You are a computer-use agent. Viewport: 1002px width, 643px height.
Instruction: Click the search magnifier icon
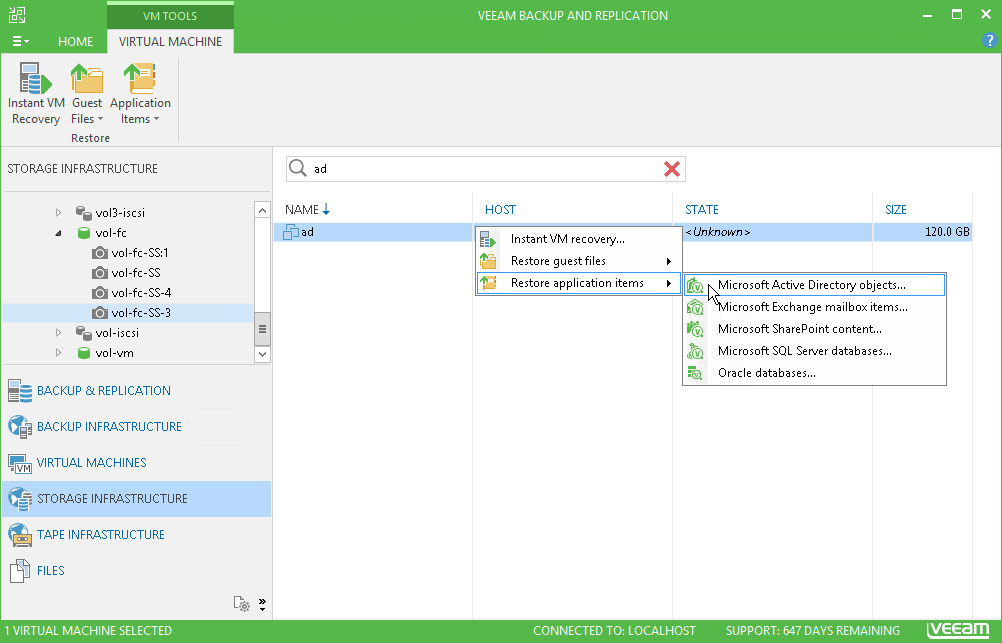pos(298,168)
